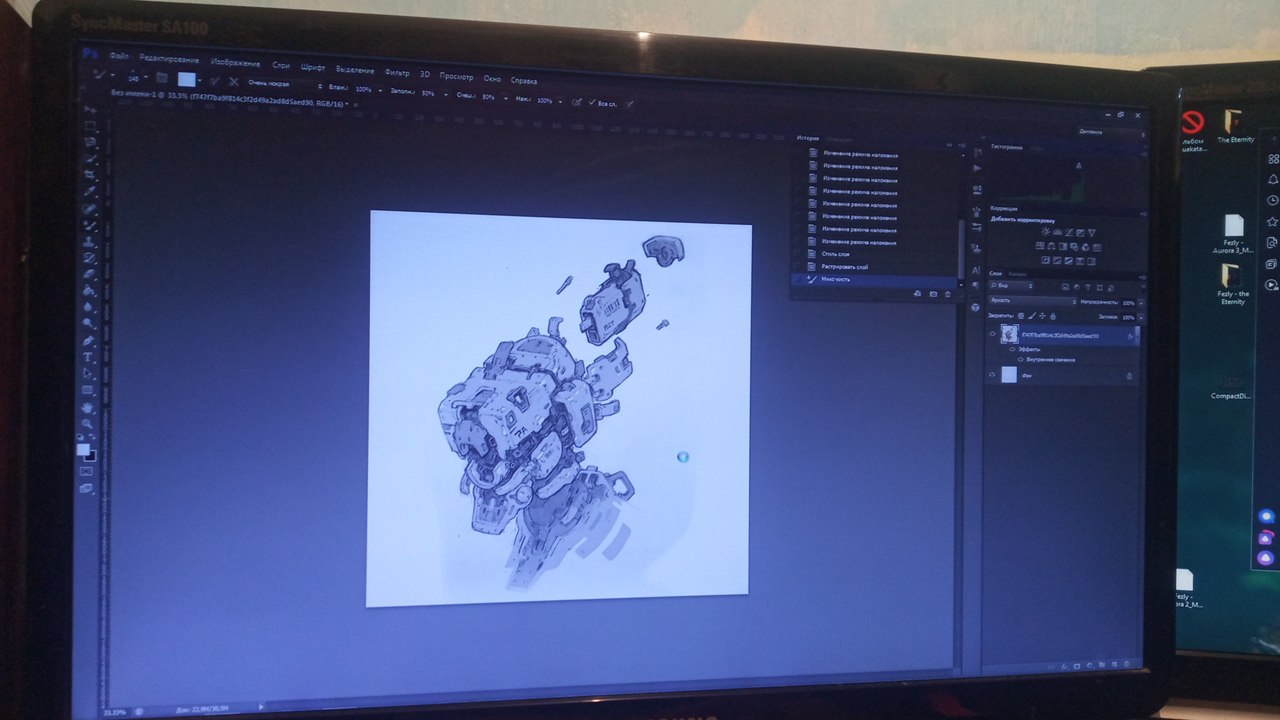This screenshot has width=1280, height=720.
Task: Create new document from current state icon
Action: (x=917, y=294)
